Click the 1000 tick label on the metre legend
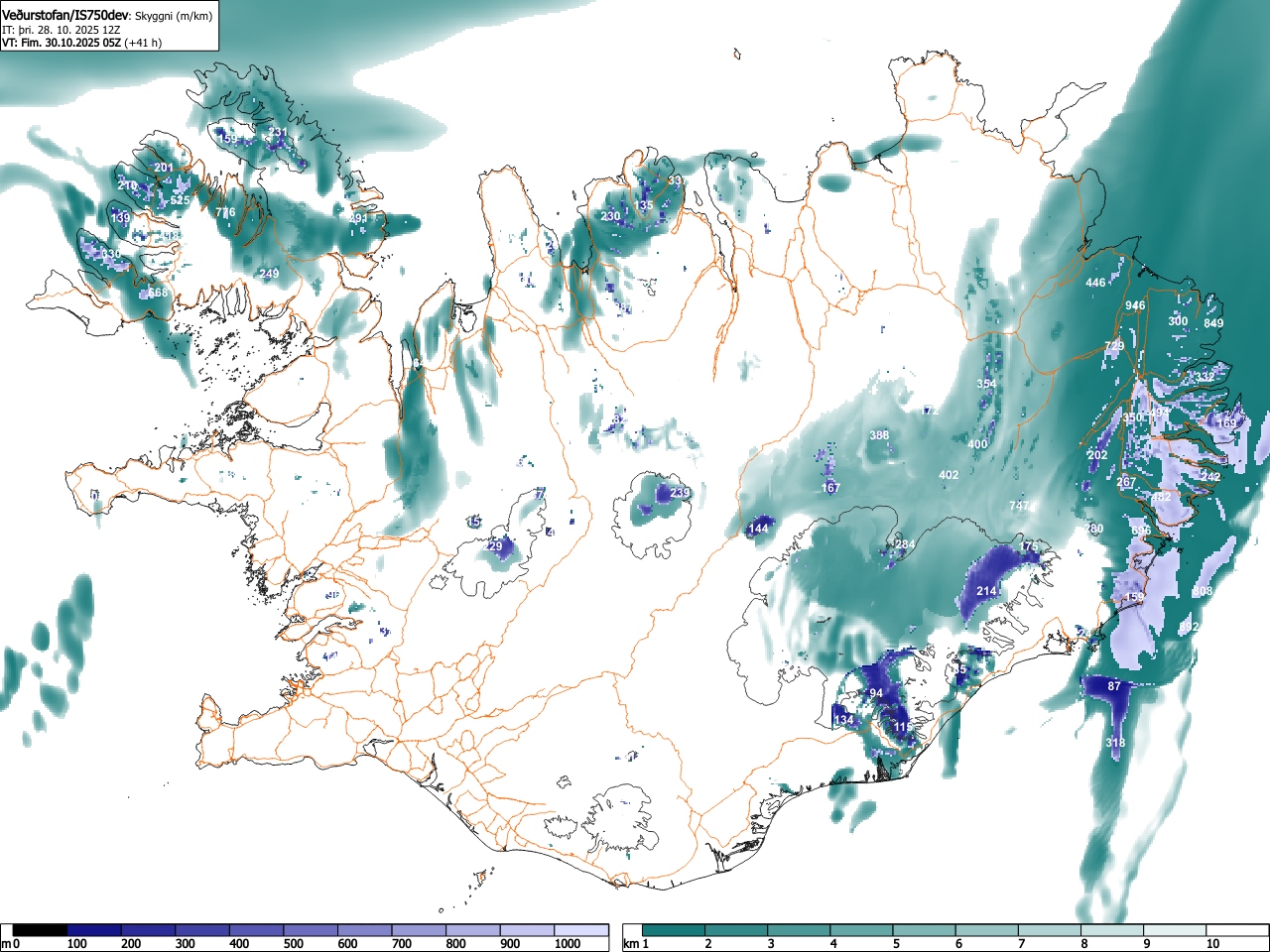 click(x=568, y=944)
